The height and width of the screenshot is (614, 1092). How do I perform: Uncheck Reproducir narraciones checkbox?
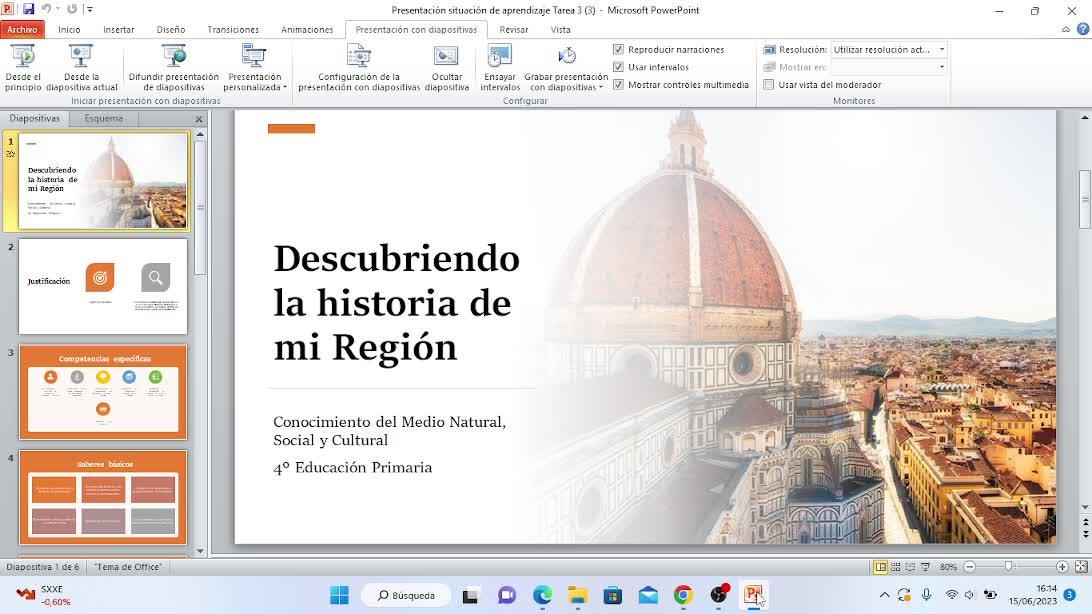[x=618, y=49]
